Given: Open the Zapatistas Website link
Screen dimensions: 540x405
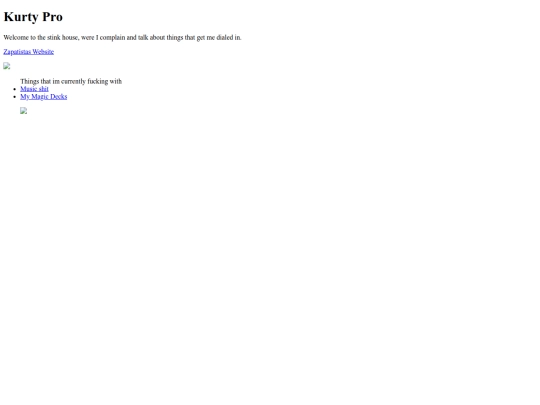Looking at the screenshot, I should click(x=29, y=52).
